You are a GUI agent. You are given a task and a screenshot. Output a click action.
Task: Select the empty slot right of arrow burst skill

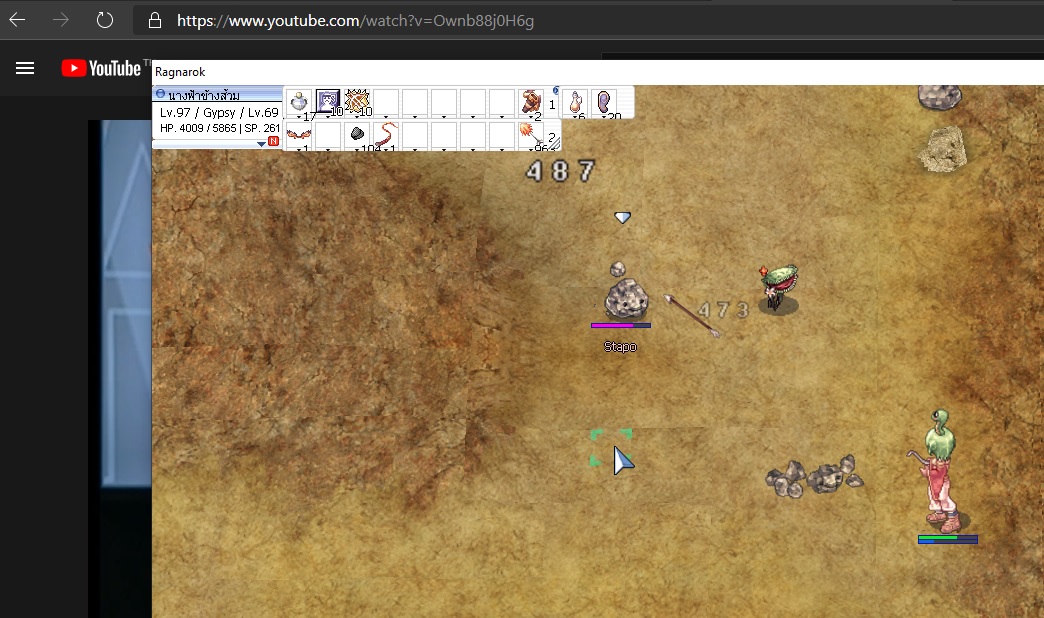click(x=386, y=103)
